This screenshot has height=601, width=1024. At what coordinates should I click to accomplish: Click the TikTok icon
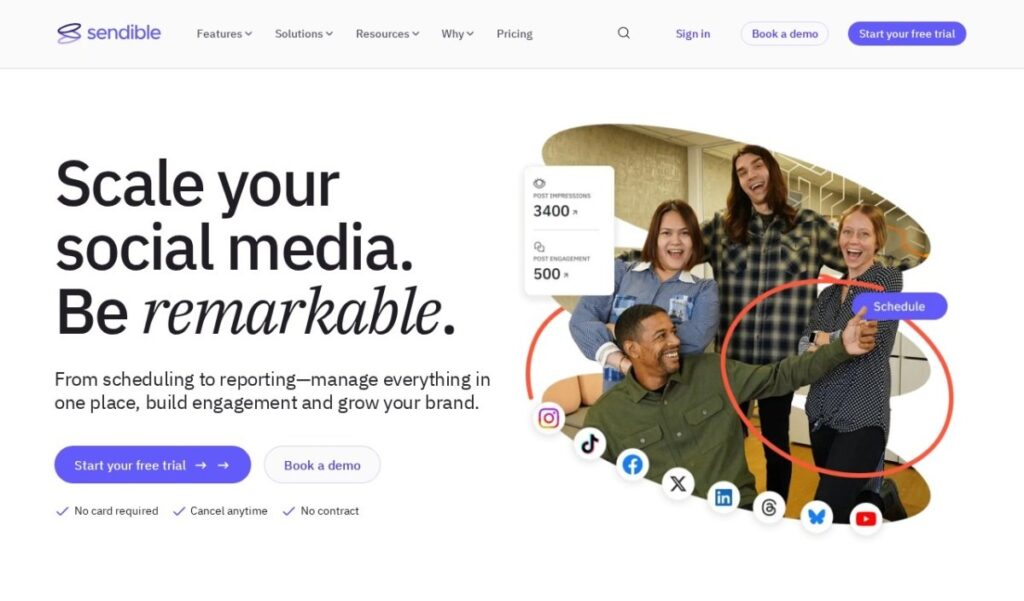coord(590,444)
